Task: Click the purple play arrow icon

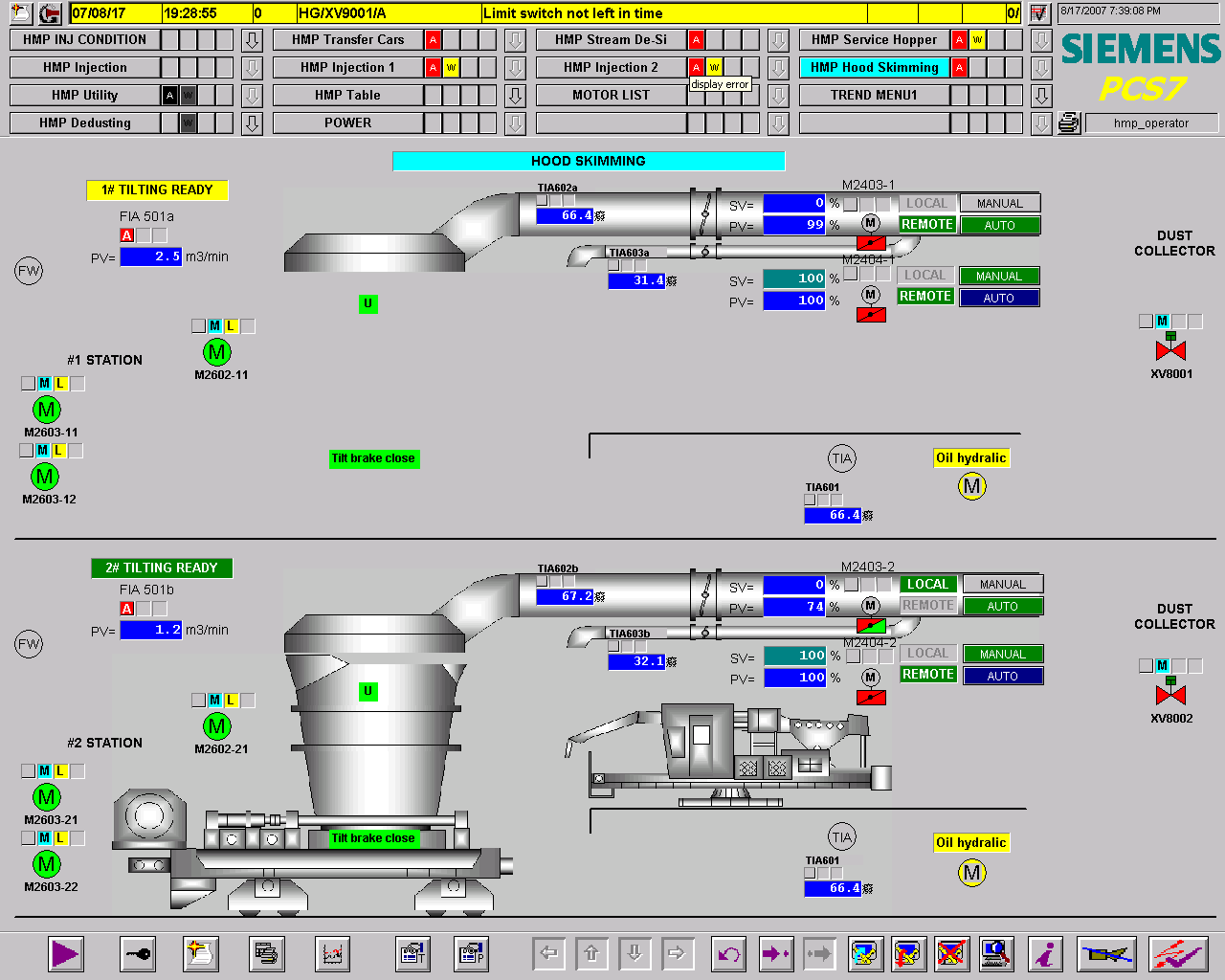Action: tap(65, 953)
